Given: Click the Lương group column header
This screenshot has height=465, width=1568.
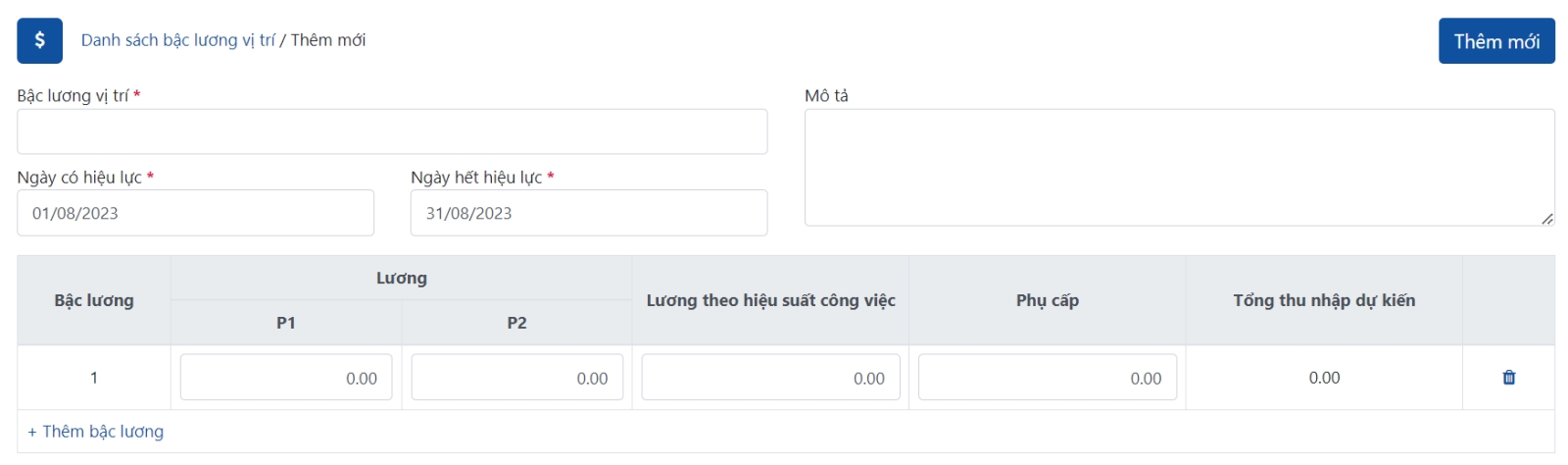Looking at the screenshot, I should coord(401,279).
